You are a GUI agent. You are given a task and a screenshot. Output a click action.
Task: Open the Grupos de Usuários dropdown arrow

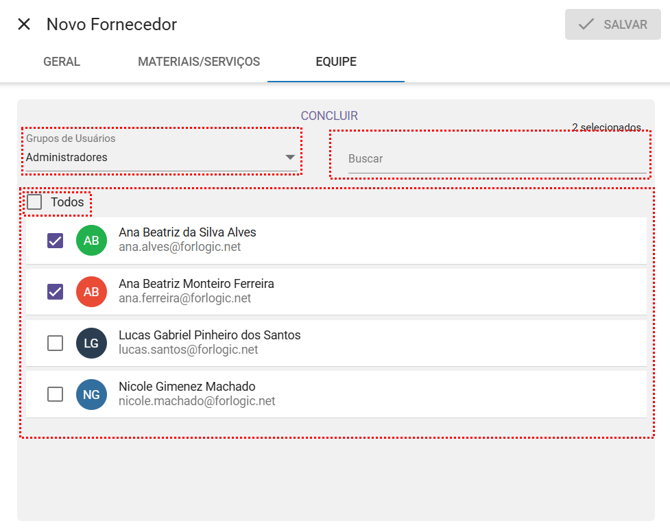click(290, 158)
